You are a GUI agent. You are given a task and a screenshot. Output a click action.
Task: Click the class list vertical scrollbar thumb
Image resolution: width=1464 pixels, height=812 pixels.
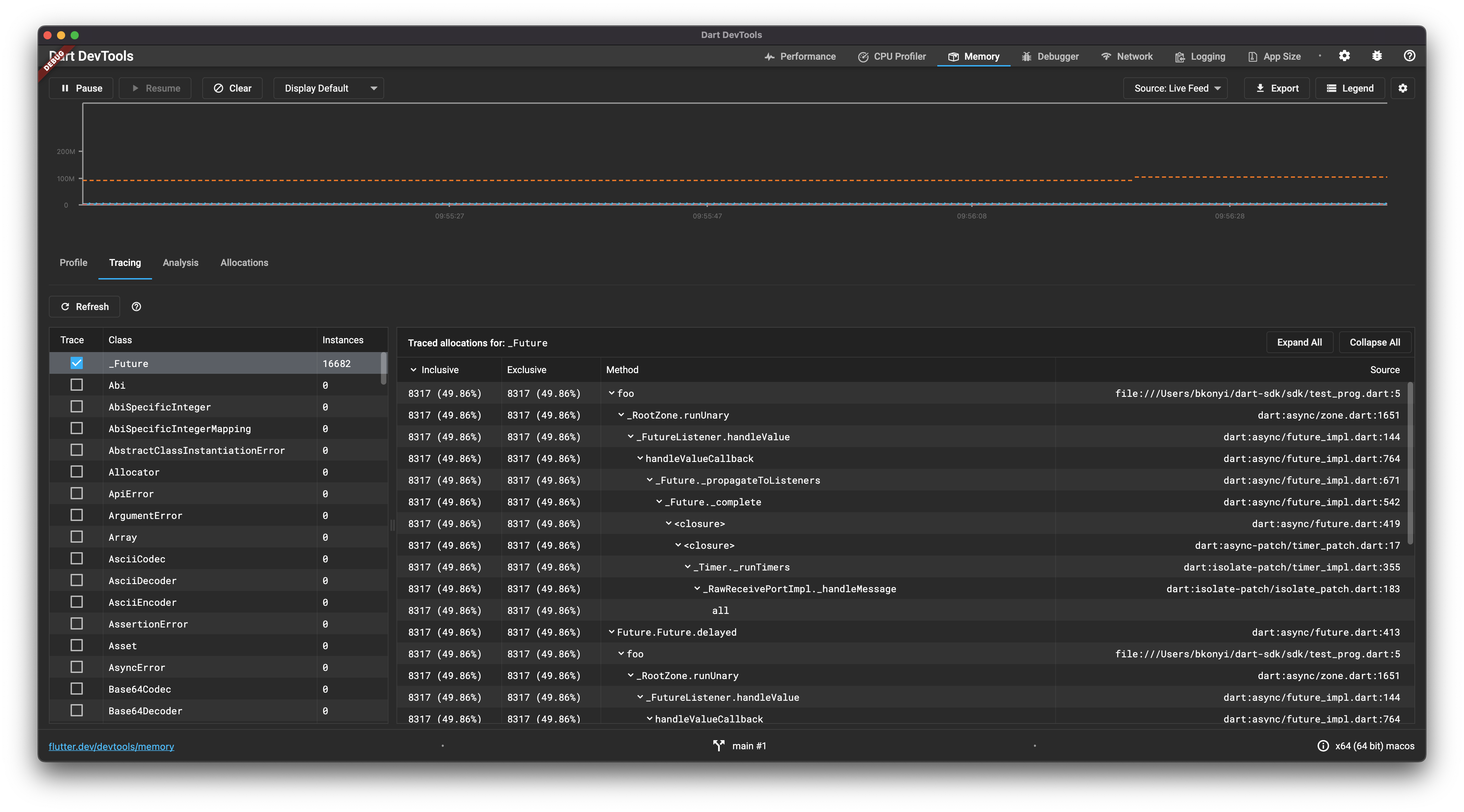tap(383, 368)
